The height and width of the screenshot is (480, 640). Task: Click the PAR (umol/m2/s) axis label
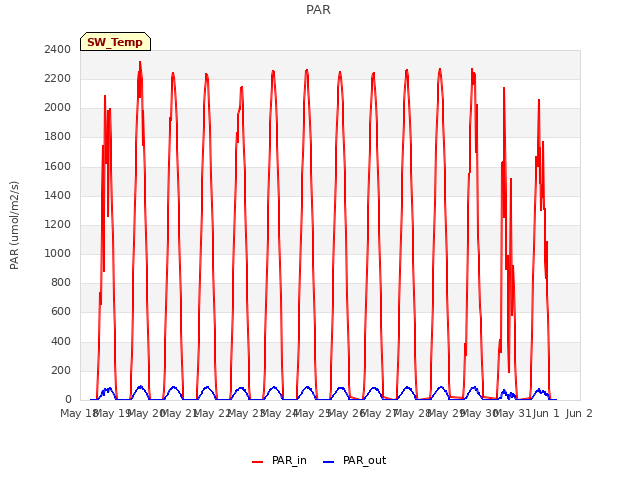14,225
